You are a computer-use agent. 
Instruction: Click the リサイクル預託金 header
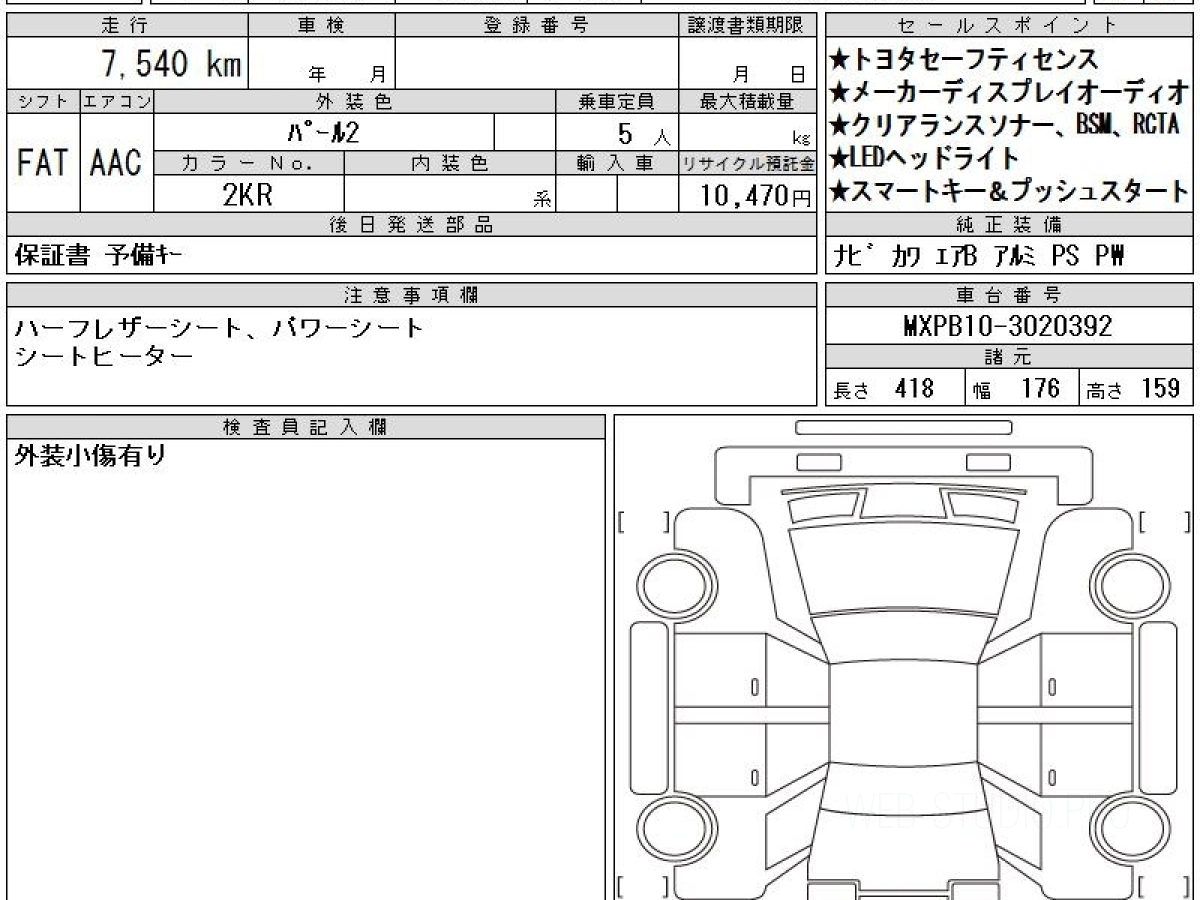point(748,163)
